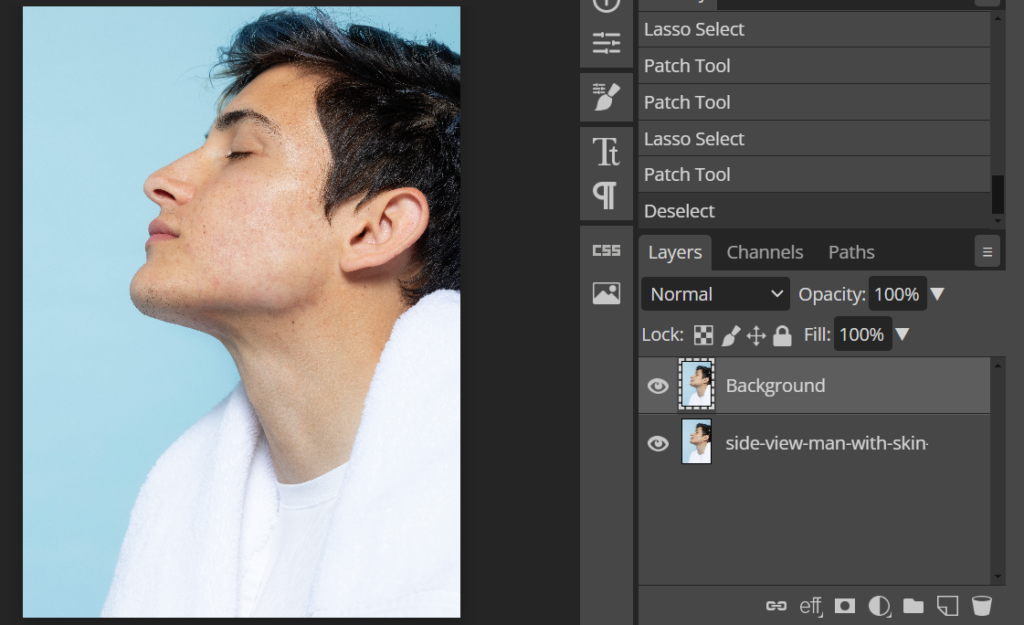
Task: Click the Link Layers chain icon
Action: pyautogui.click(x=776, y=606)
